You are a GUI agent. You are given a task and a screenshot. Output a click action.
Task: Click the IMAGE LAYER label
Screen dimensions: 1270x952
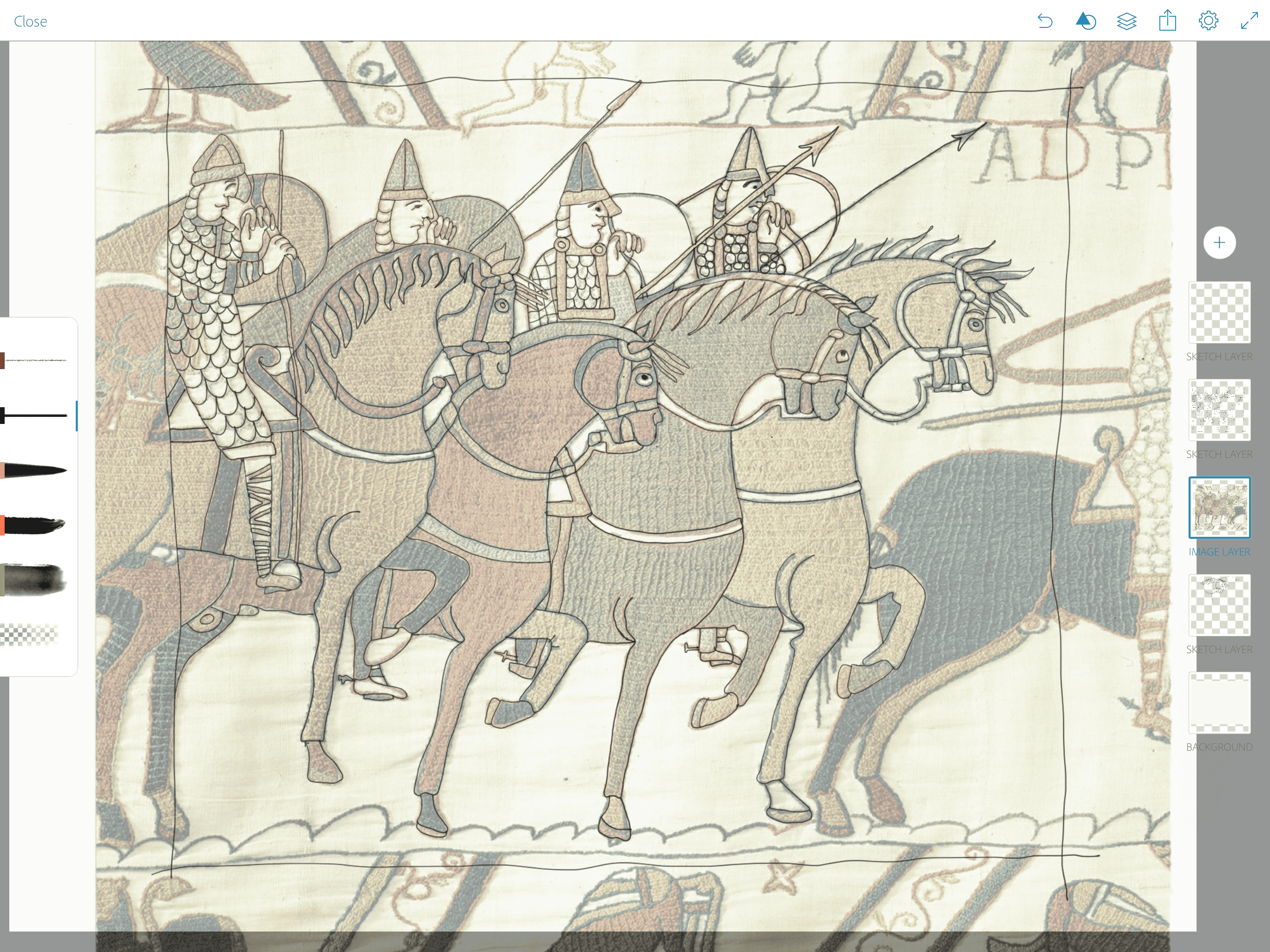(x=1219, y=552)
